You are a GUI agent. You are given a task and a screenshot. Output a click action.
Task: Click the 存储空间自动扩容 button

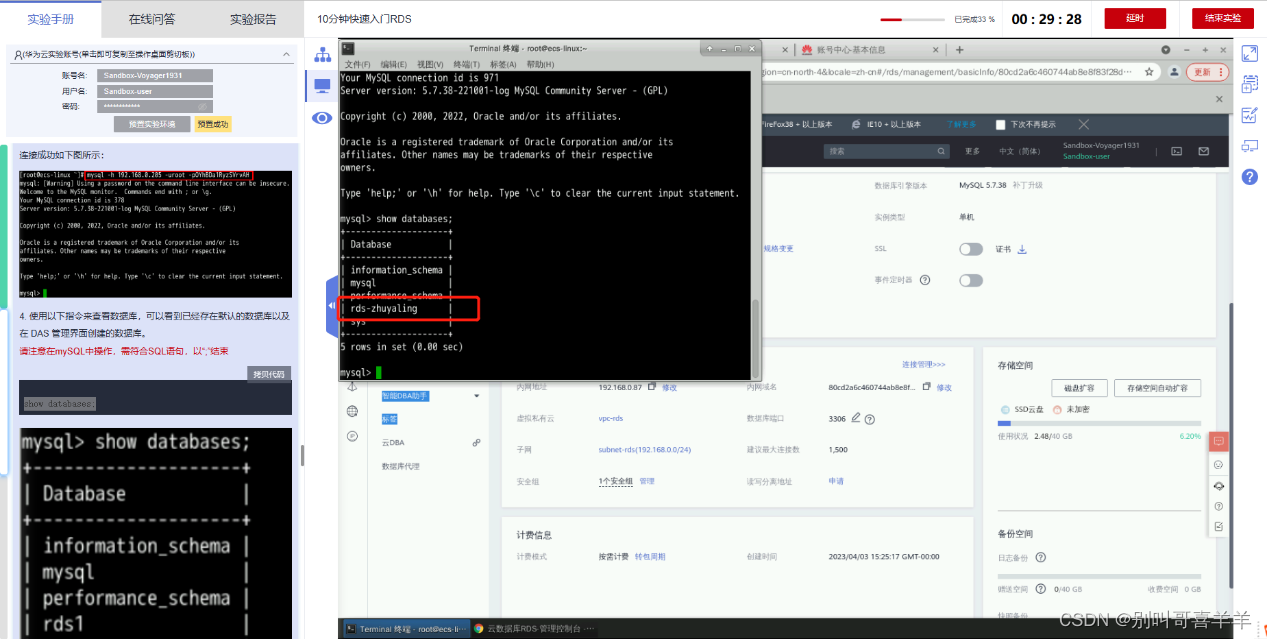[1157, 388]
